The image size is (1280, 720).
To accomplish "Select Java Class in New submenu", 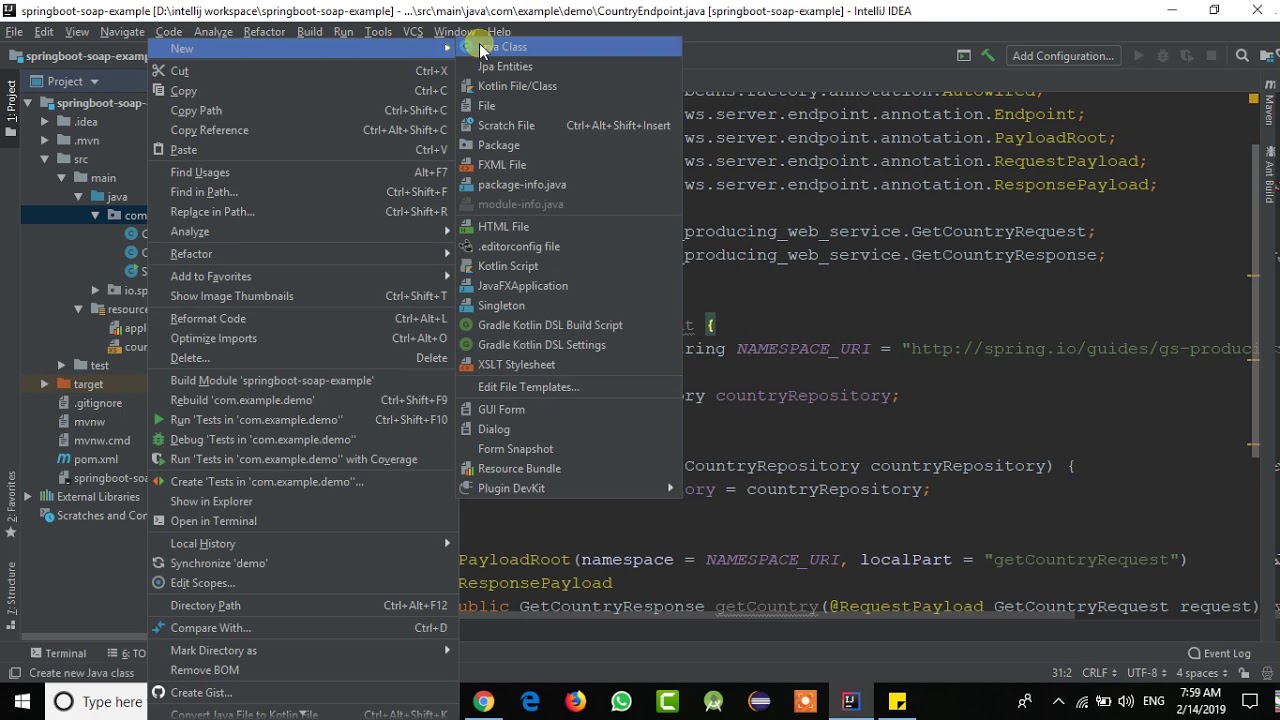I will click(x=568, y=47).
